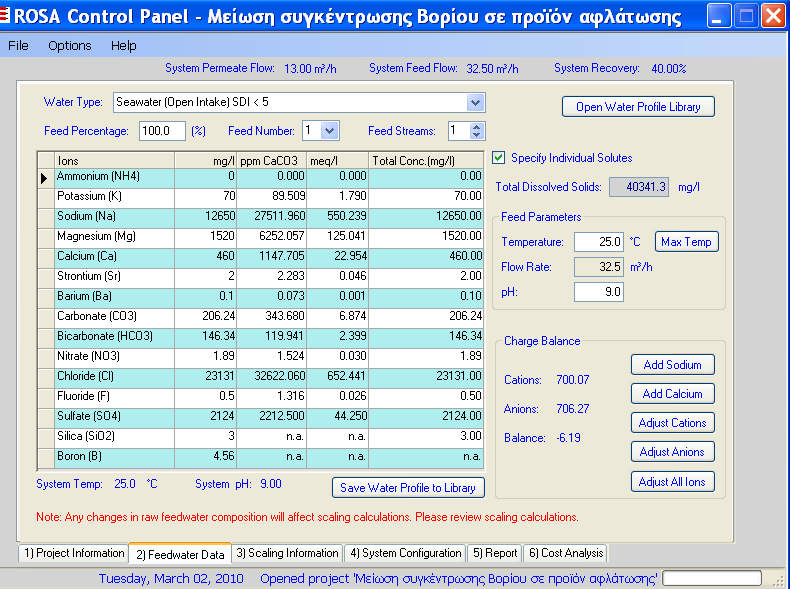Screen dimensions: 790x589
Task: Click Add Sodium button
Action: click(x=673, y=365)
